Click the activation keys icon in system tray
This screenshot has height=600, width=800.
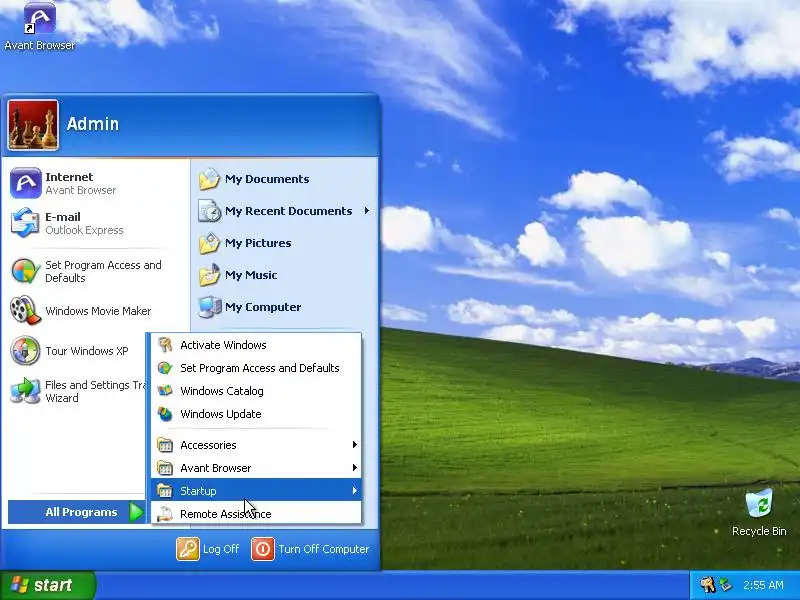(708, 585)
